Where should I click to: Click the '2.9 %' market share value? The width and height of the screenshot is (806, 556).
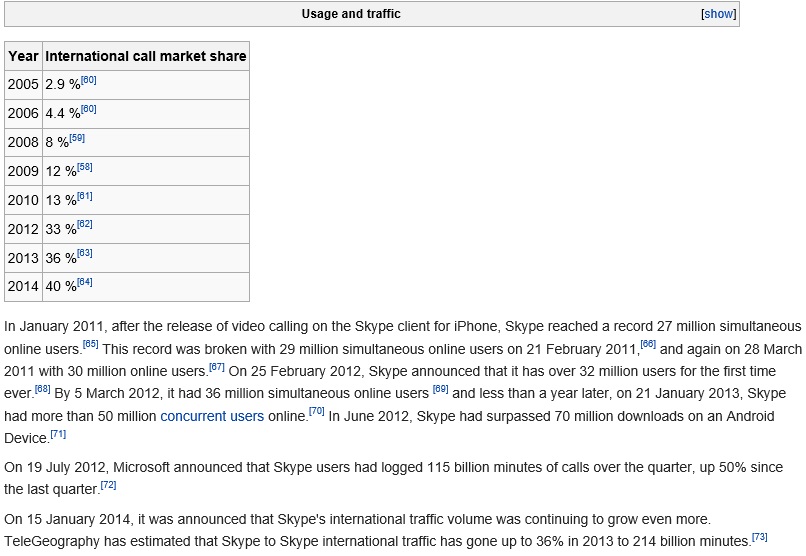63,84
